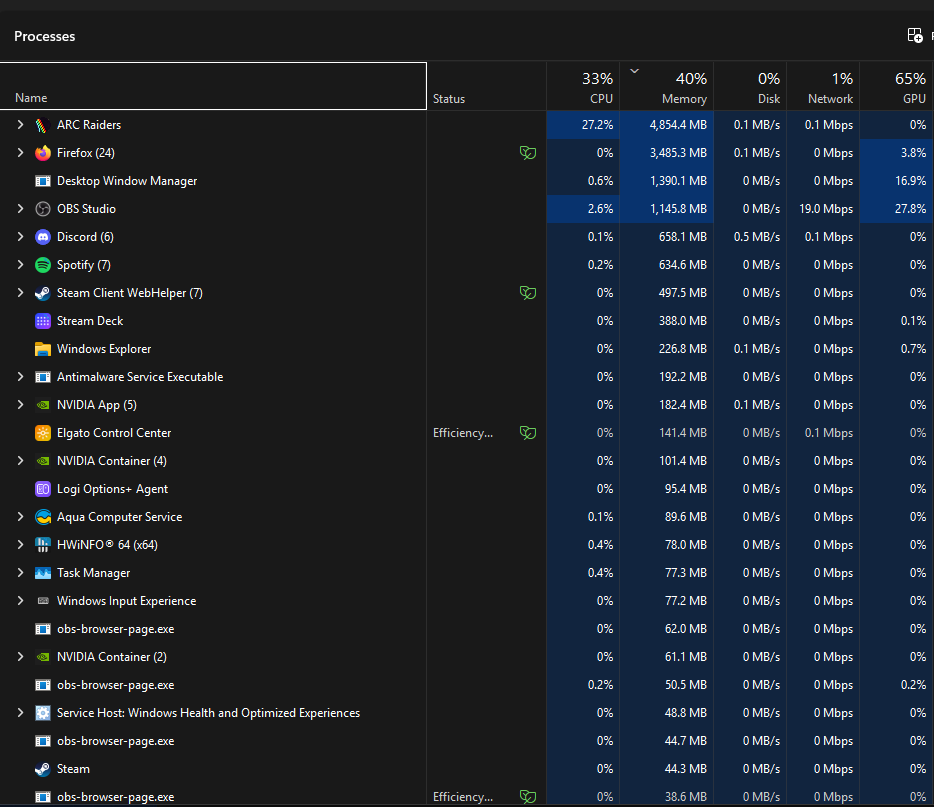Click the Service Host Windows Health icon
The height and width of the screenshot is (807, 934).
(x=42, y=713)
